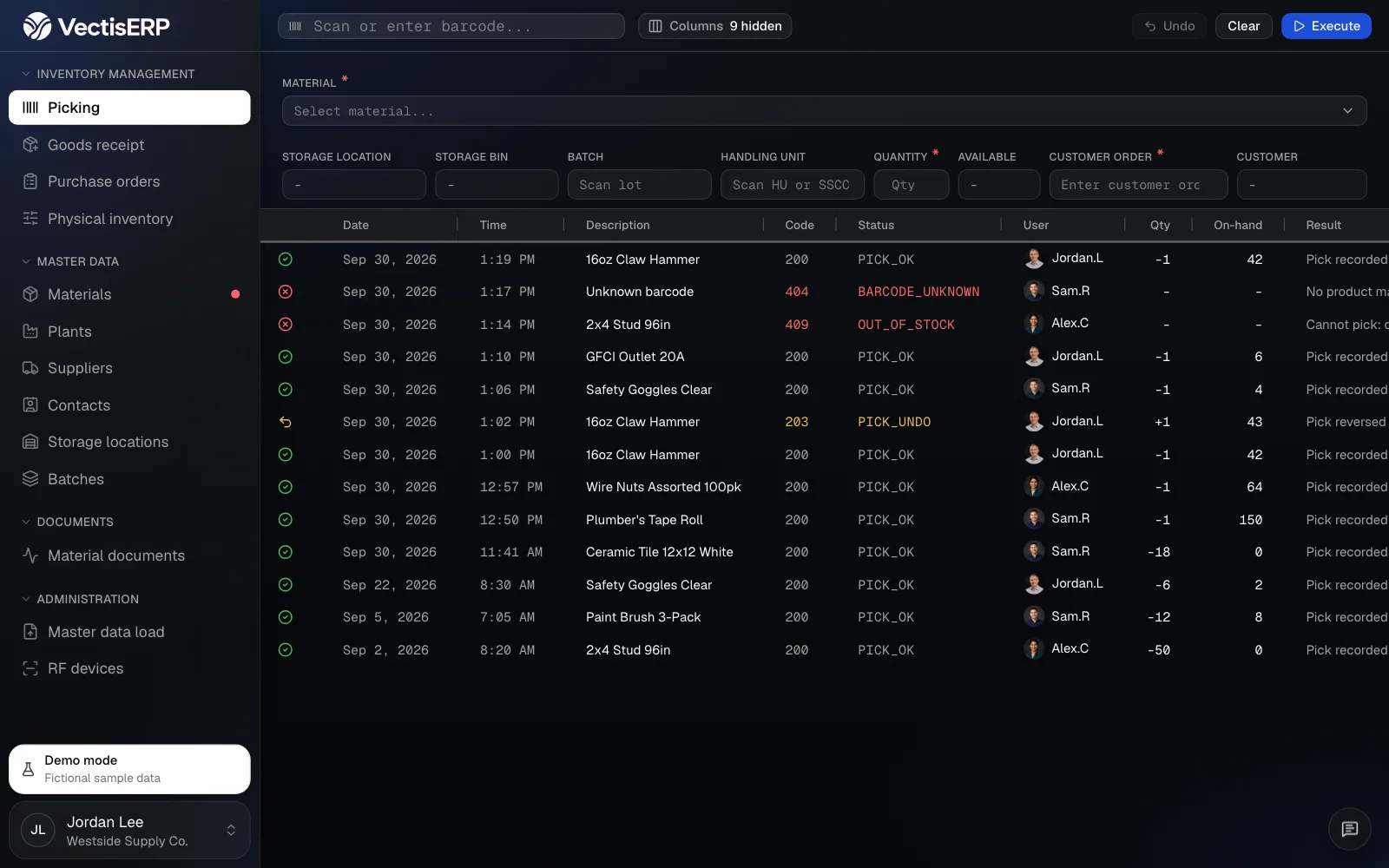
Task: Click the Quantity field
Action: tap(912, 185)
